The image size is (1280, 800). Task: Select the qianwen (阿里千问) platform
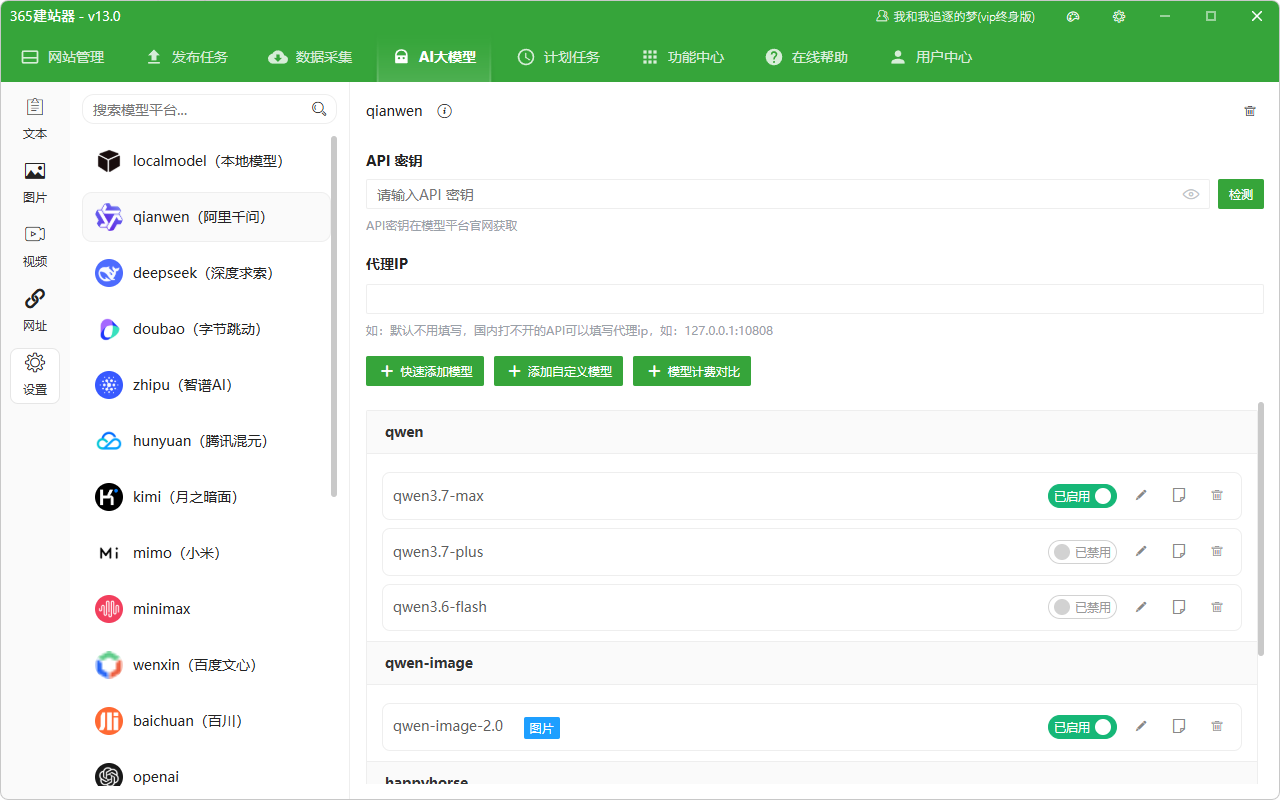(x=206, y=217)
